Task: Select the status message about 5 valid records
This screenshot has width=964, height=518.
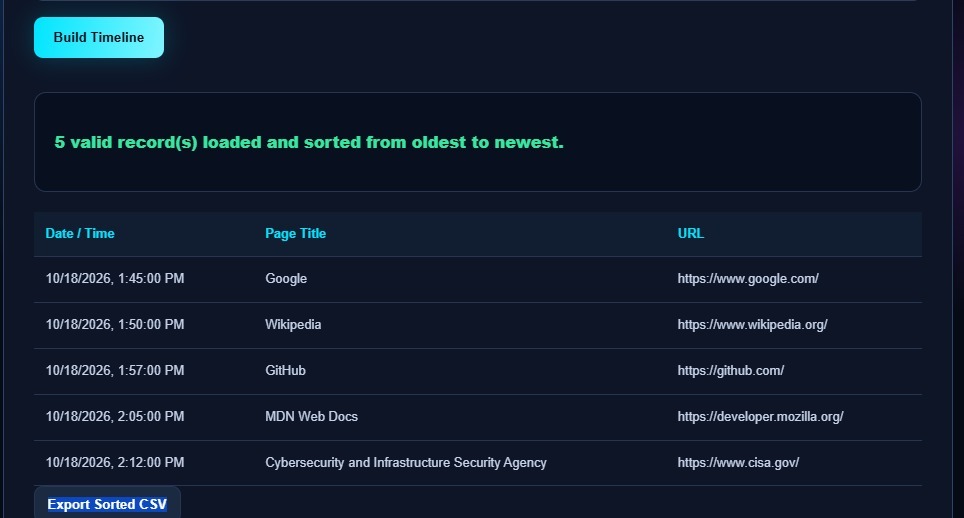Action: (x=309, y=143)
